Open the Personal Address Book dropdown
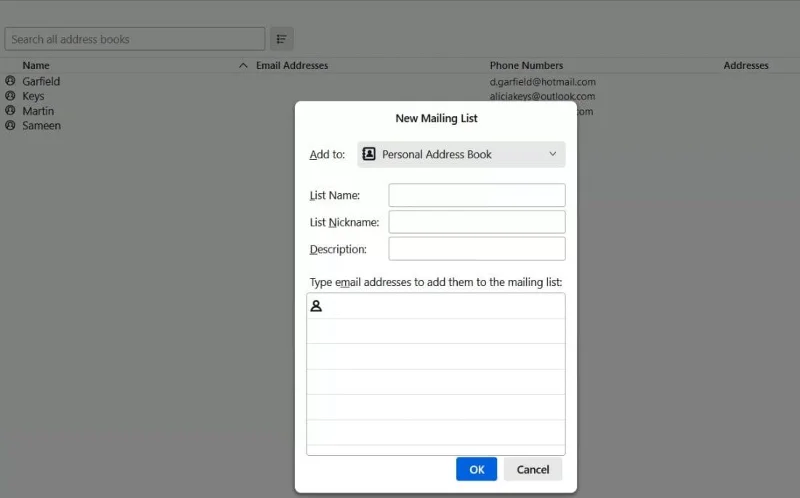The height and width of the screenshot is (498, 800). click(461, 154)
